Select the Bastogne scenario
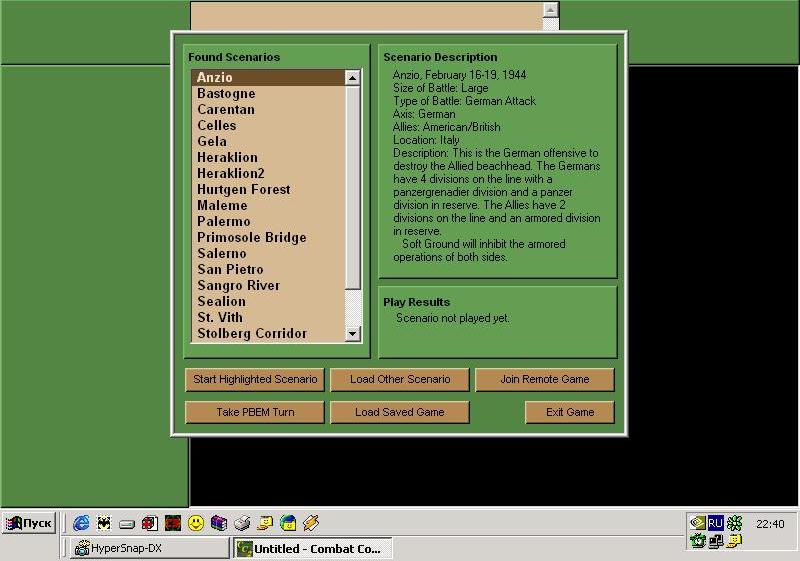The image size is (800, 561). 226,93
